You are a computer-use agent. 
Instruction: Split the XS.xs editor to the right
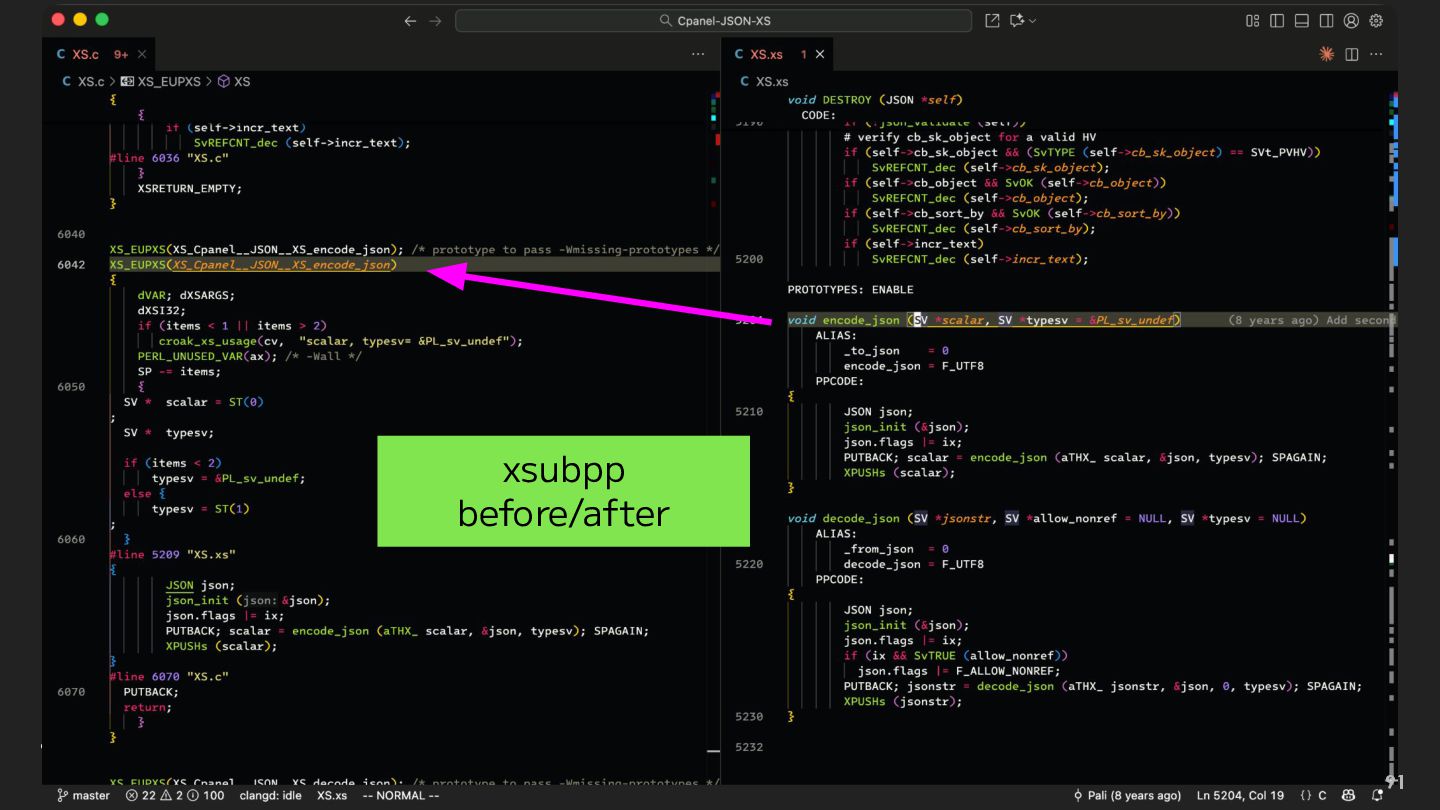click(x=1351, y=54)
